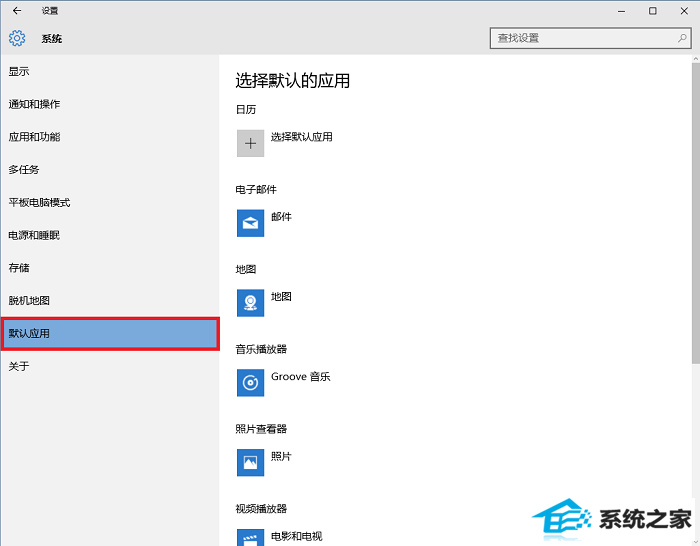This screenshot has width=700, height=546.
Task: Click the 选择默认的应用 heading
Action: click(292, 81)
